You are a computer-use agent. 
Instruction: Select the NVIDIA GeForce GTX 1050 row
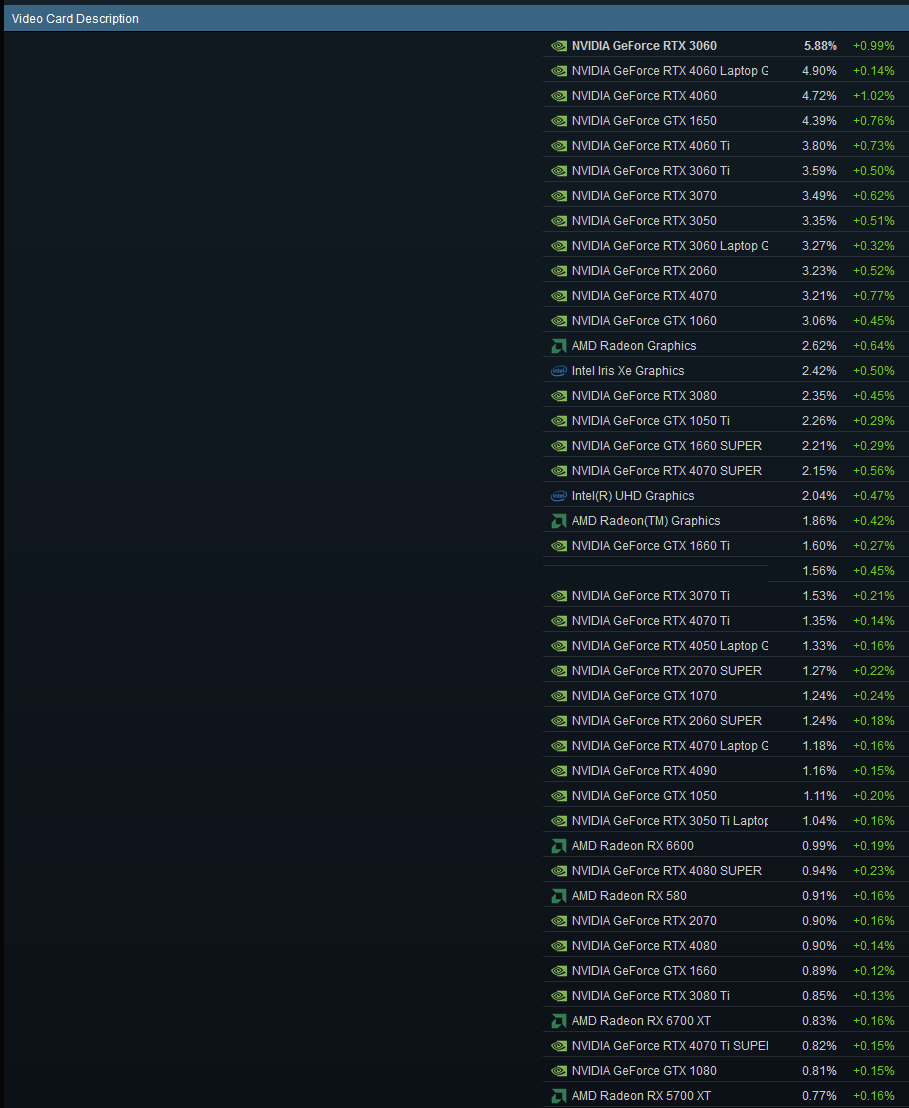[726, 796]
